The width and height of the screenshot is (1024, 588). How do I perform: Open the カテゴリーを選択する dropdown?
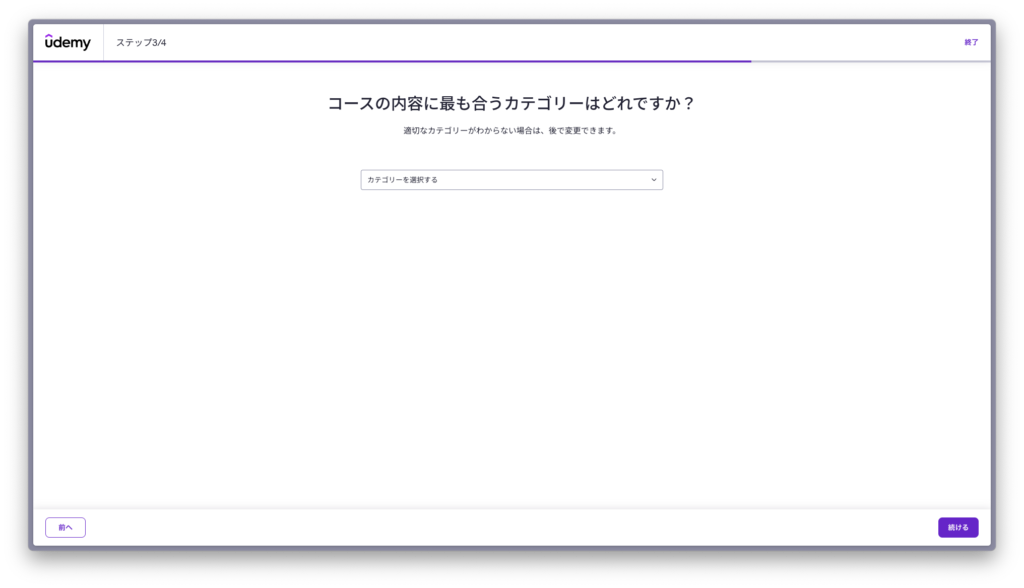[511, 180]
